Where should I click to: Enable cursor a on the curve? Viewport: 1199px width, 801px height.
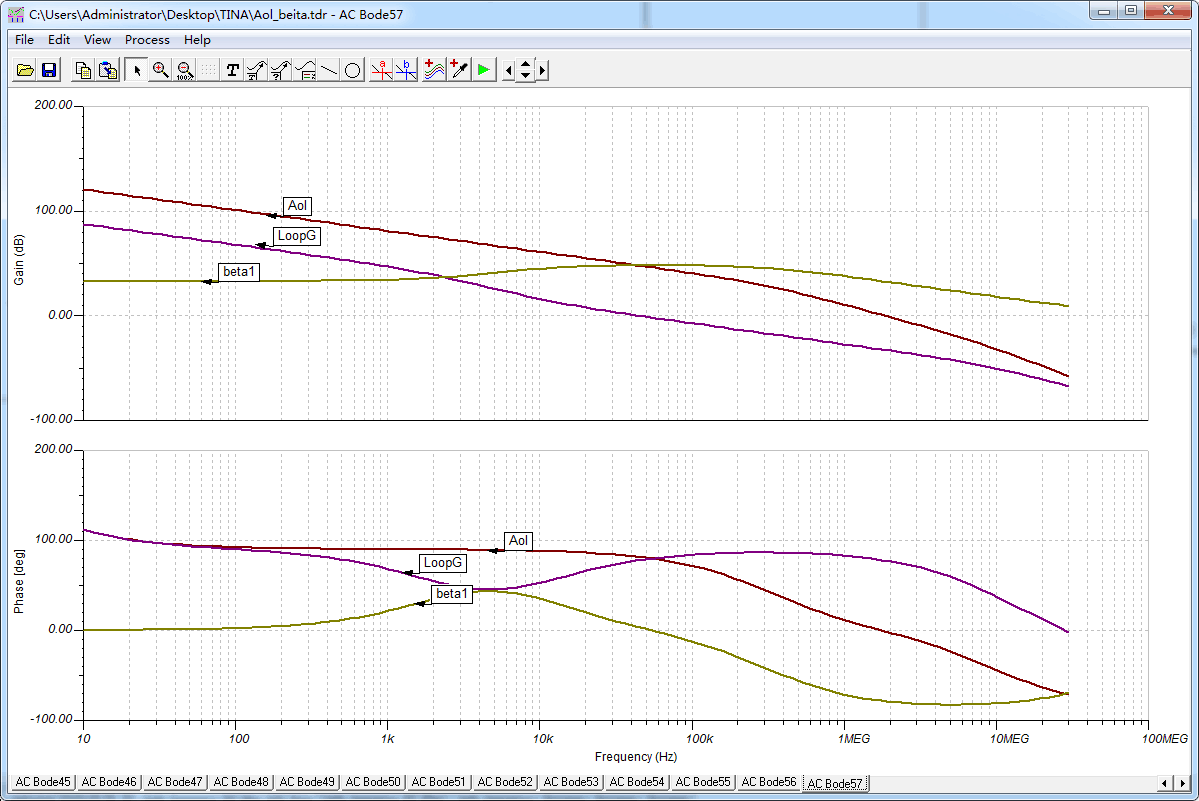pos(382,70)
